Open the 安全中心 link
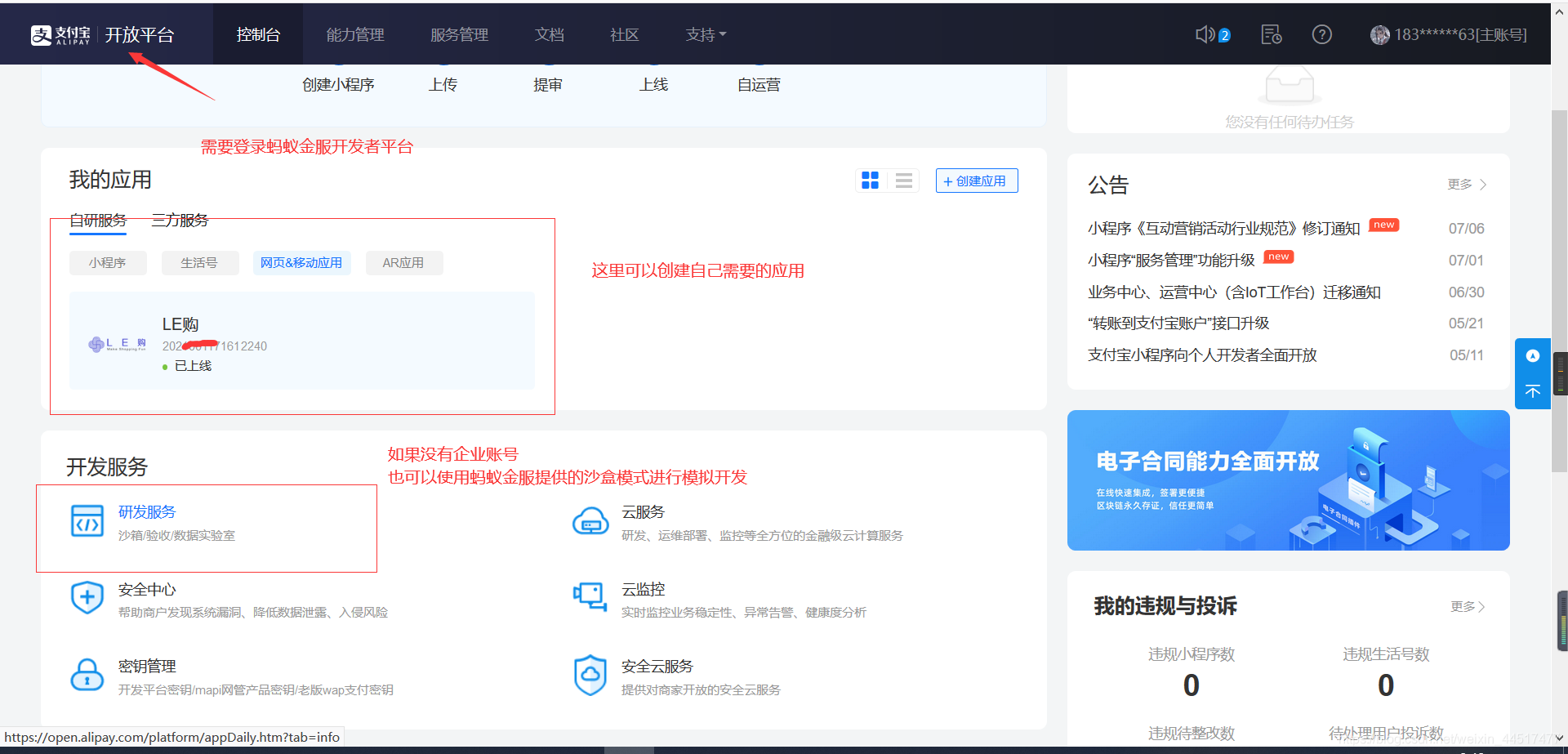Viewport: 1568px width, 754px height. click(x=147, y=590)
